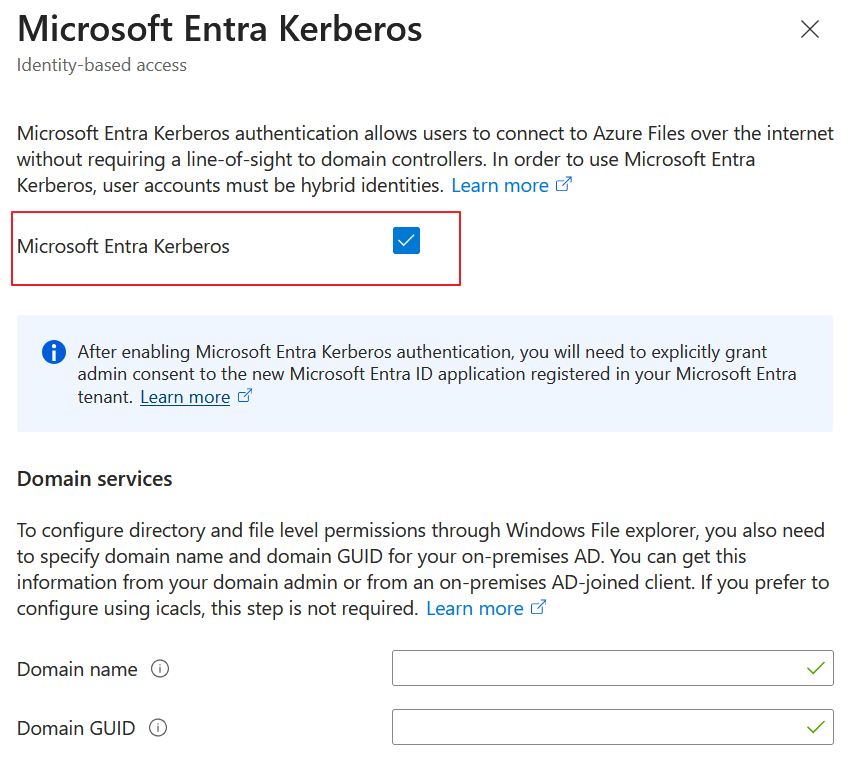Viewport: 849px width, 781px height.
Task: Show the Domain name info tooltip icon
Action: point(160,669)
